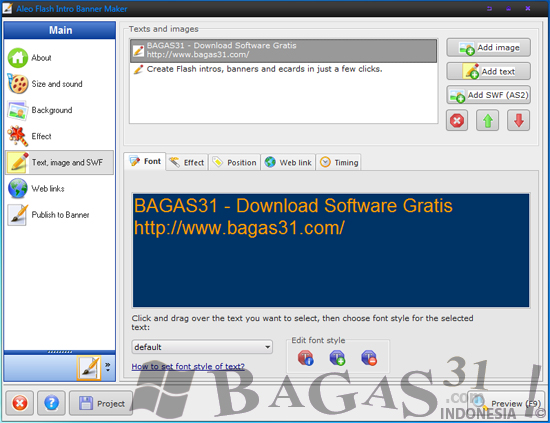The width and height of the screenshot is (550, 423).
Task: Switch to the Web link tab
Action: tap(288, 162)
